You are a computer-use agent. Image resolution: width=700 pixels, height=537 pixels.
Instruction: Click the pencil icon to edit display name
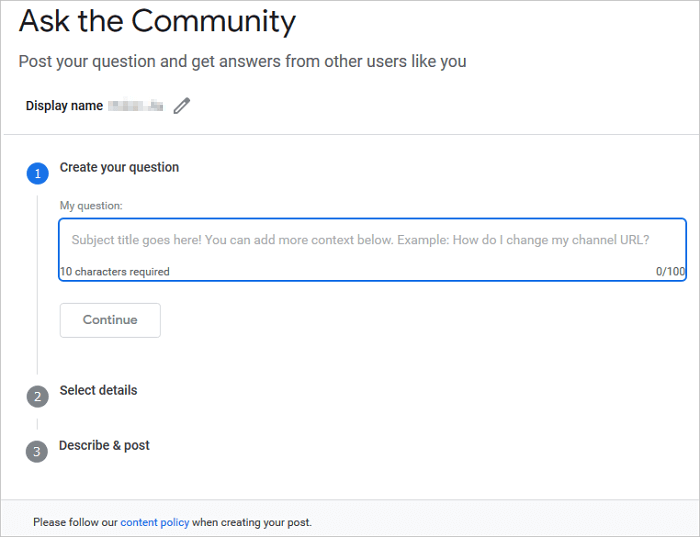click(x=181, y=105)
